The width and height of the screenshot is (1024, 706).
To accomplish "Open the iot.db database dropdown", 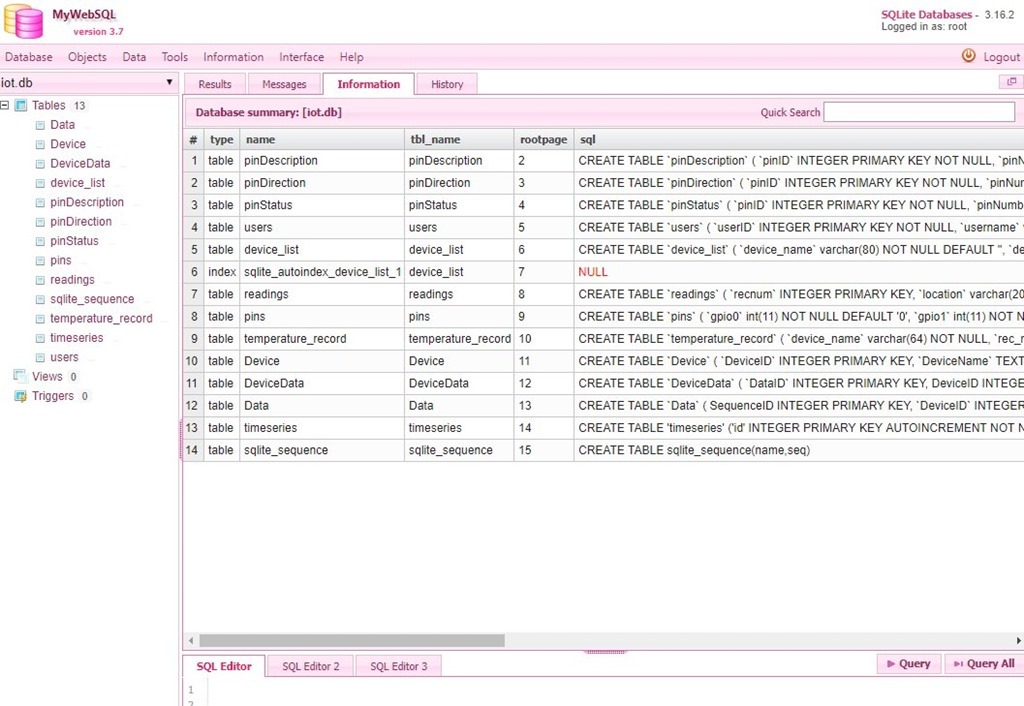I will 169,83.
